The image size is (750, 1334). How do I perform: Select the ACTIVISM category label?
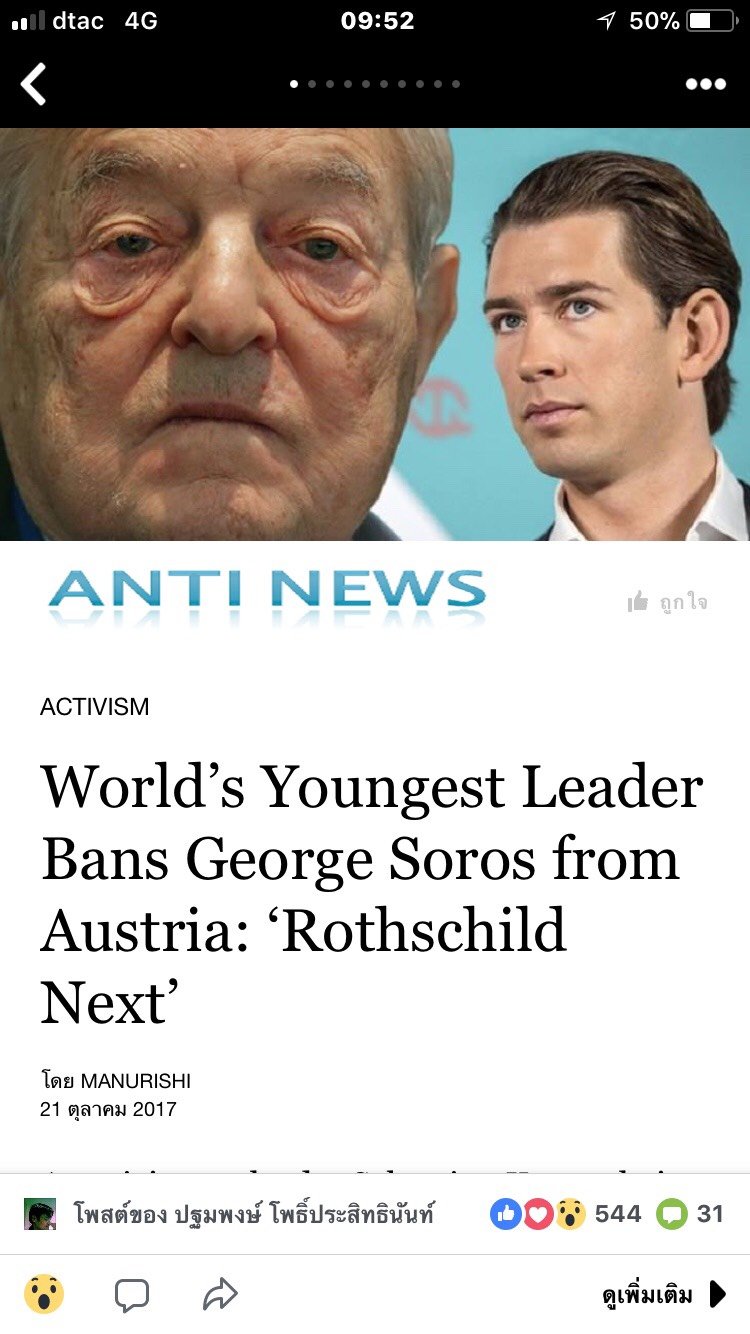[x=94, y=706]
